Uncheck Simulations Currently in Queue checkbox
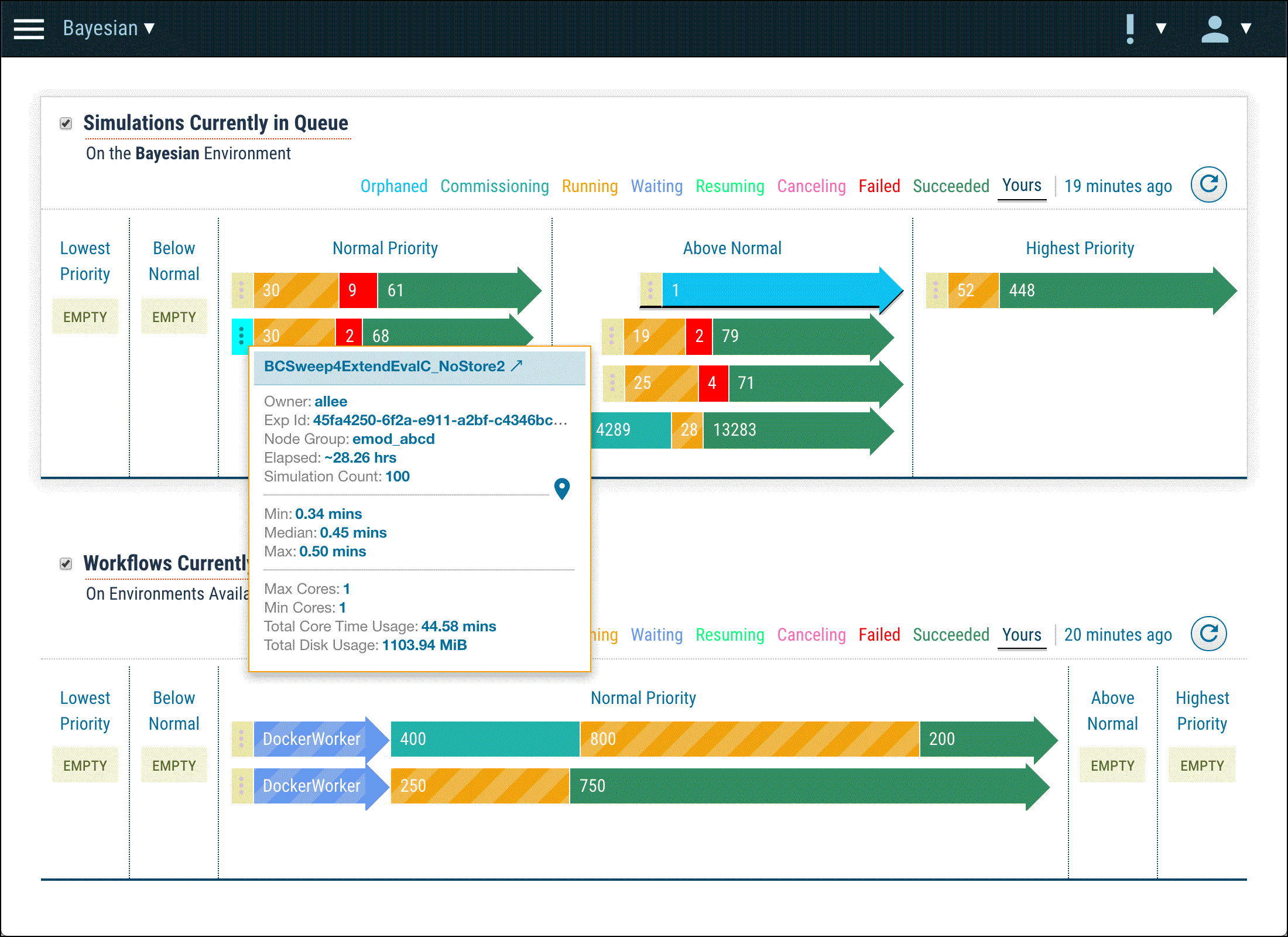This screenshot has width=1288, height=937. coord(66,124)
